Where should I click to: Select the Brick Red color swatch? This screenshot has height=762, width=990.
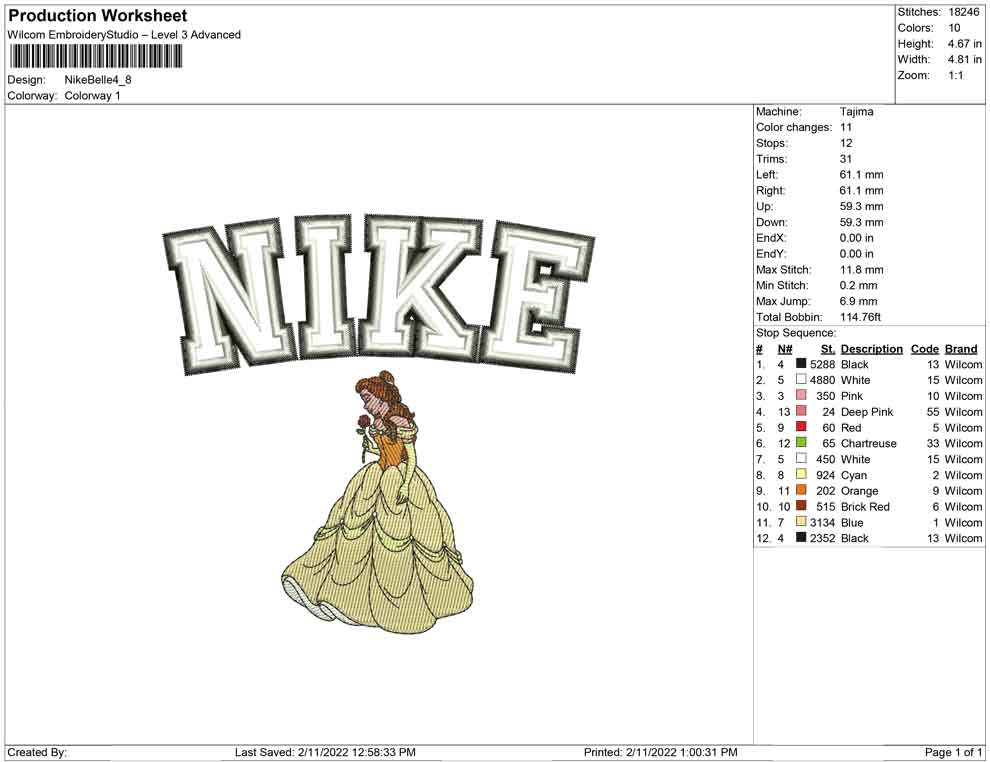click(801, 506)
